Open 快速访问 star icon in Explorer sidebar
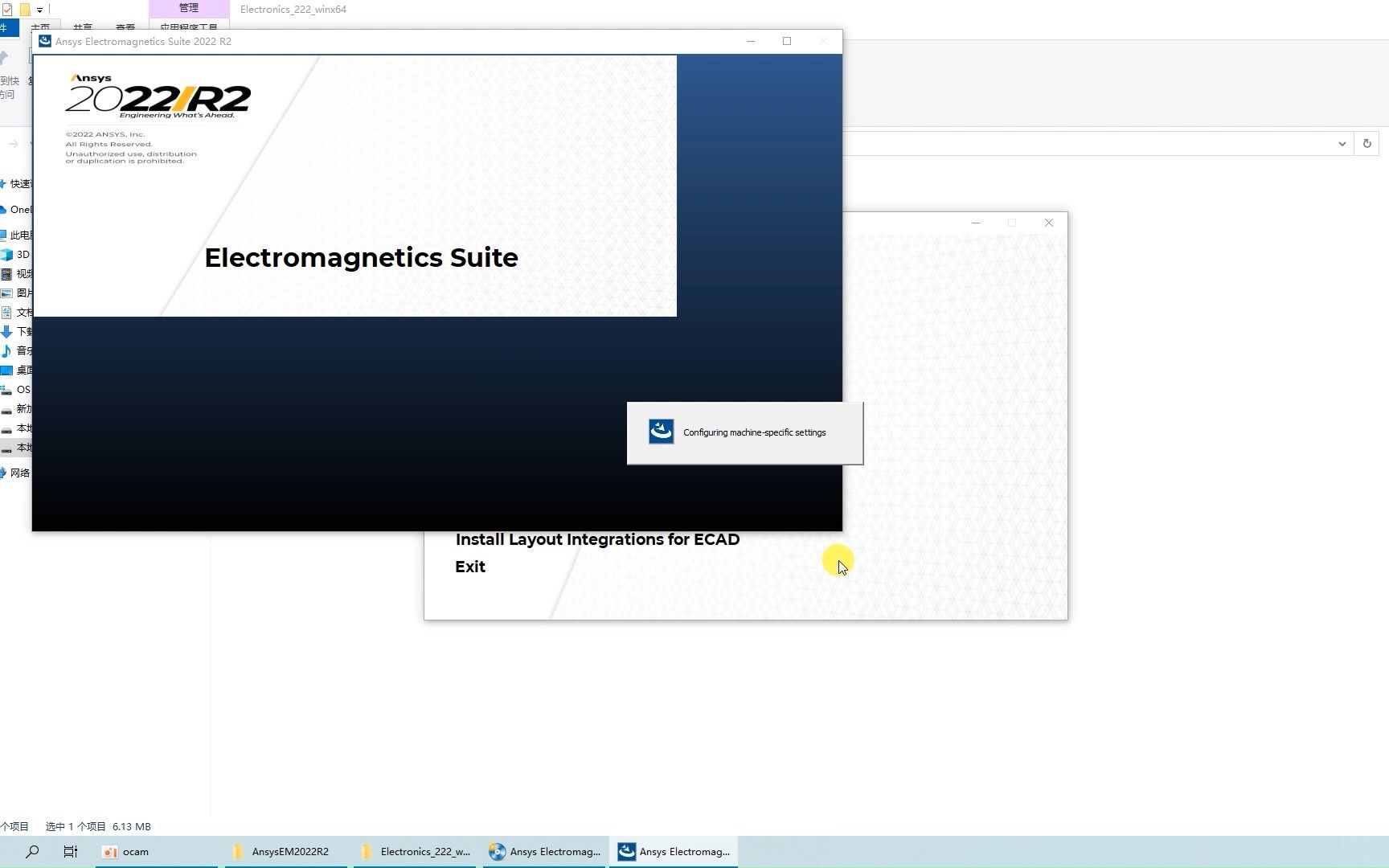Screen dimensions: 1389x868 click(3, 184)
